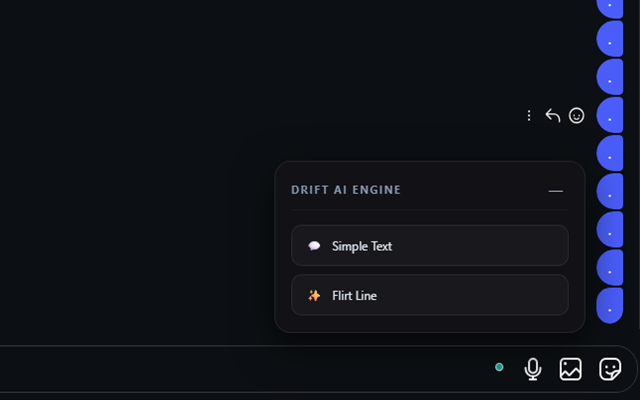Click the DRIFT AI ENGINE header title

pos(346,190)
